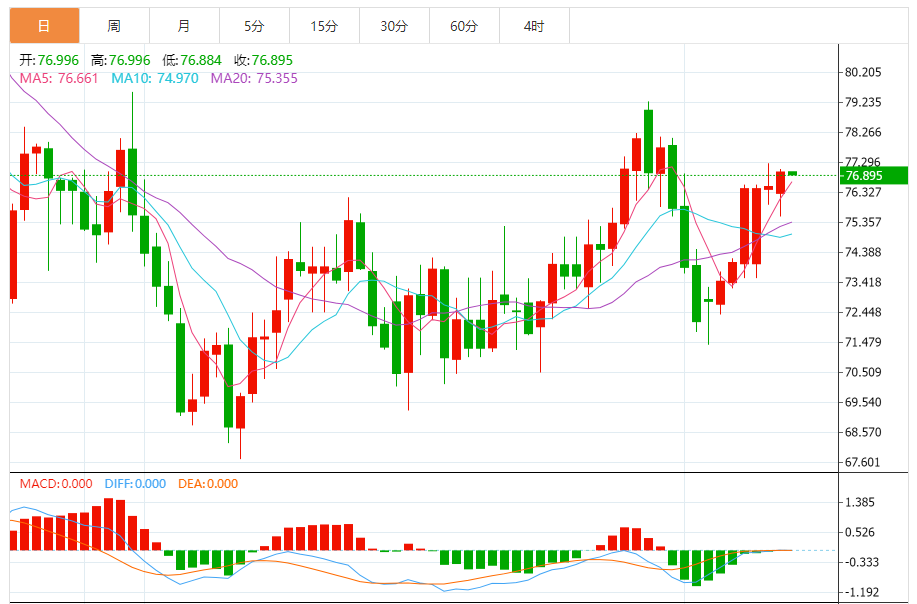The width and height of the screenshot is (917, 604).
Task: Click the latest small green candlestick at the far right
Action: 792,173
